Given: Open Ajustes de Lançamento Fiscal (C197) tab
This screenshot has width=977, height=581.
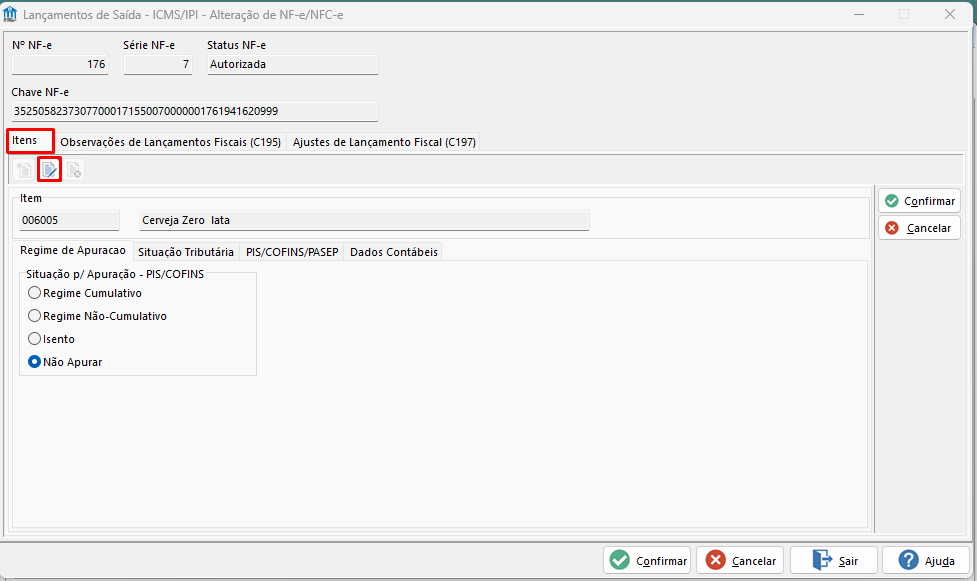Looking at the screenshot, I should click(x=384, y=142).
